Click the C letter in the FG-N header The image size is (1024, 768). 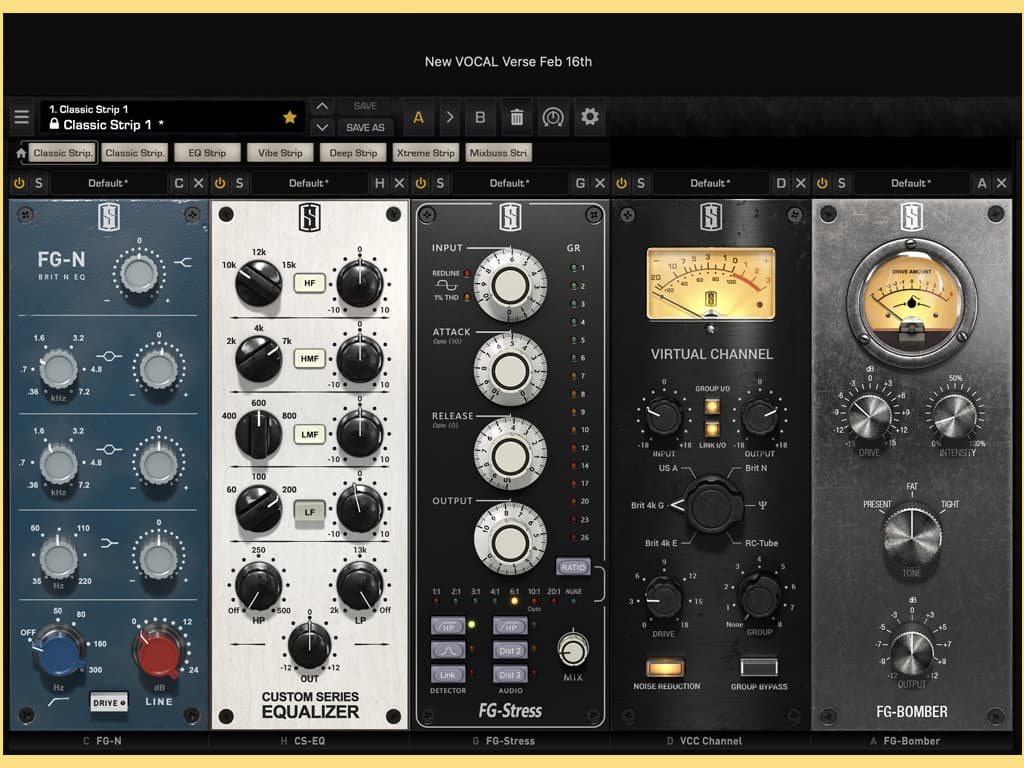point(179,184)
